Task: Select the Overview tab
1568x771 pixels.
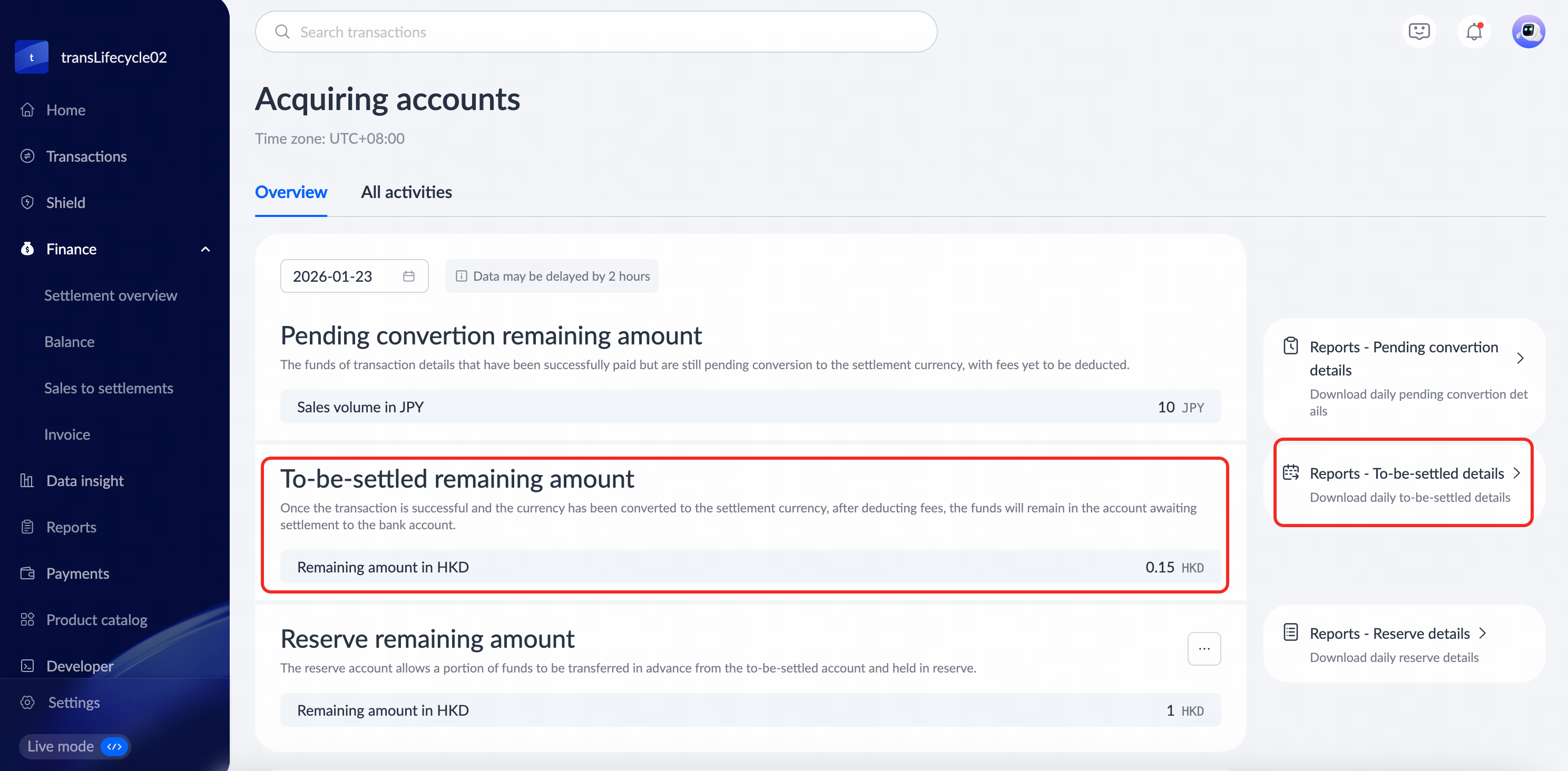Action: (x=291, y=192)
